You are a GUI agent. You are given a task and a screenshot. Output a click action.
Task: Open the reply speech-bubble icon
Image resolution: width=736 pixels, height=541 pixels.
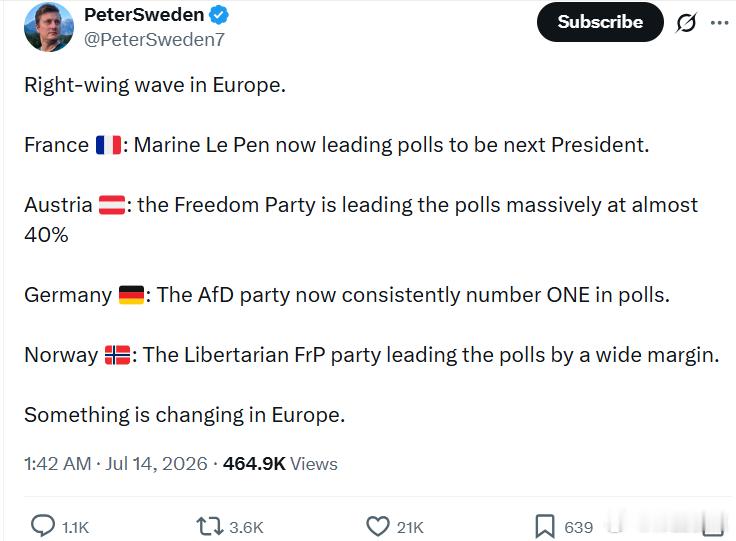point(43,526)
